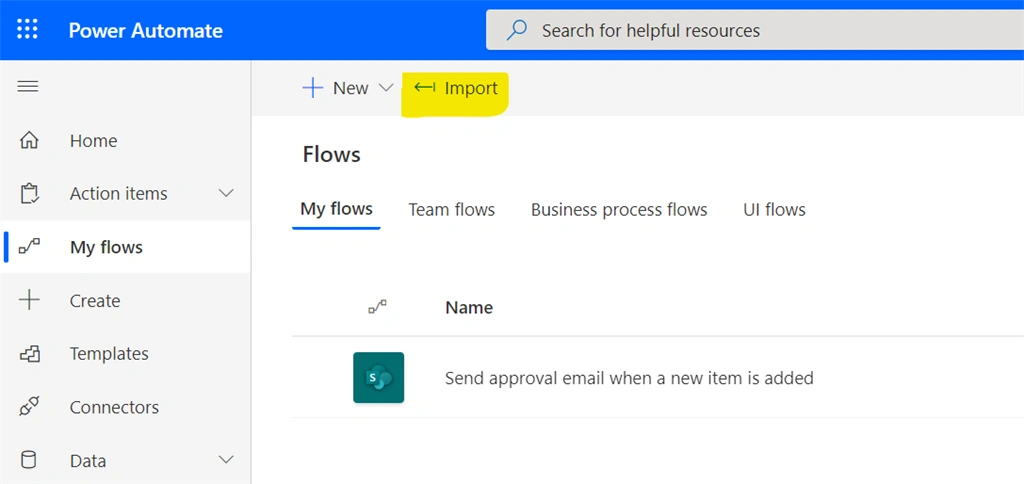The image size is (1024, 484).
Task: Click the Connectors plug icon
Action: click(x=29, y=407)
